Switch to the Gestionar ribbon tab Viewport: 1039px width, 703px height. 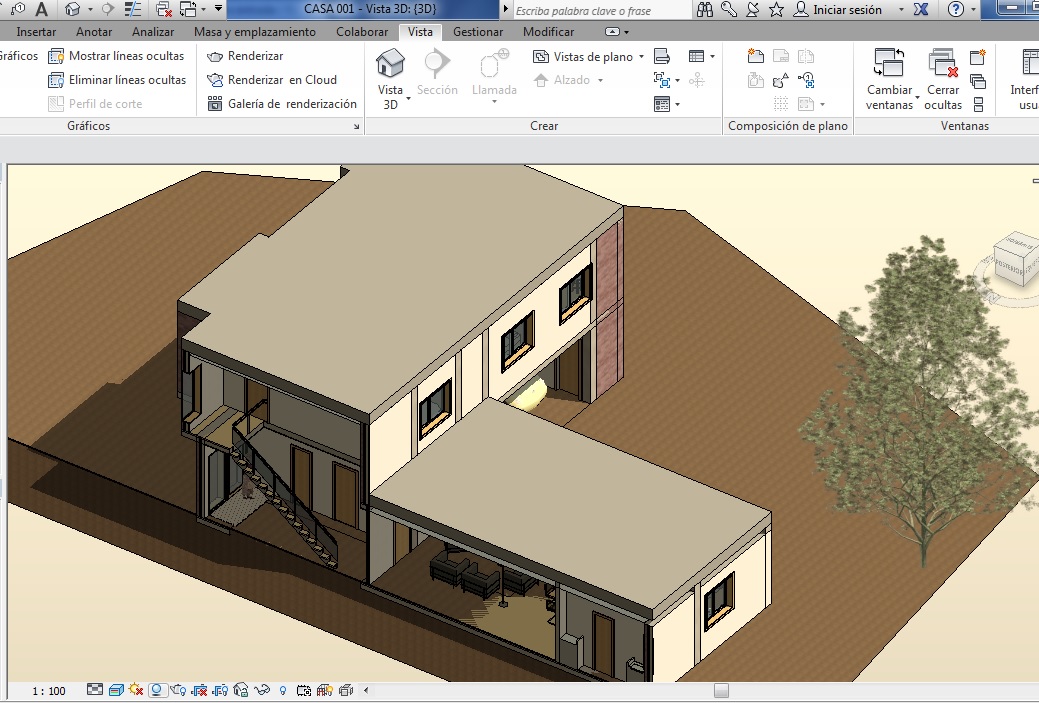tap(478, 32)
